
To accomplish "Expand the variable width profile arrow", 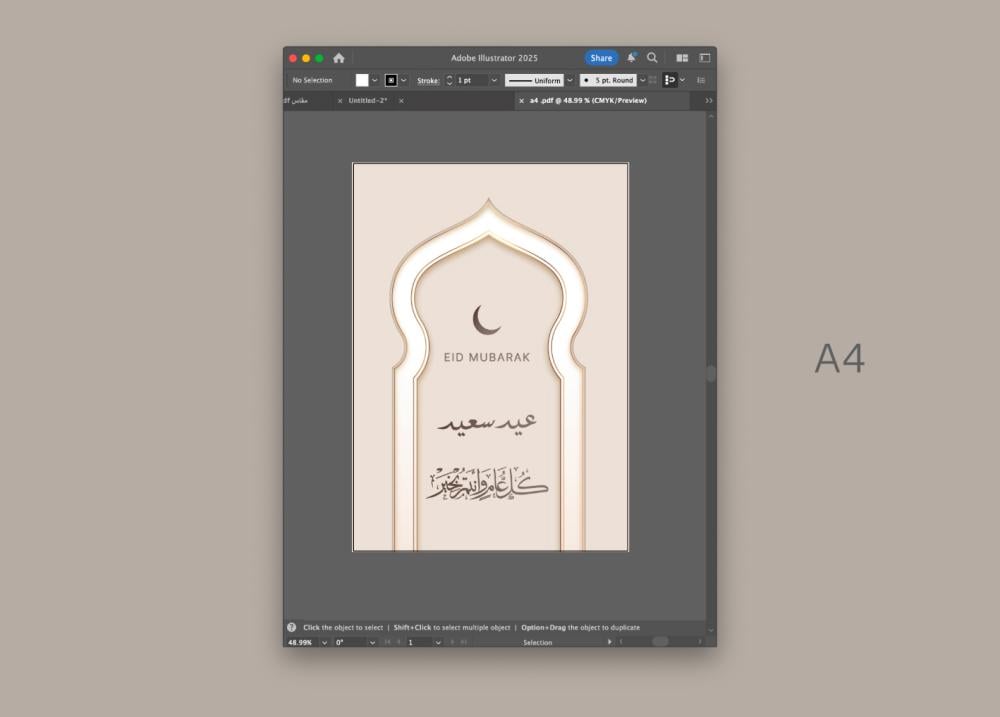I will [x=570, y=80].
